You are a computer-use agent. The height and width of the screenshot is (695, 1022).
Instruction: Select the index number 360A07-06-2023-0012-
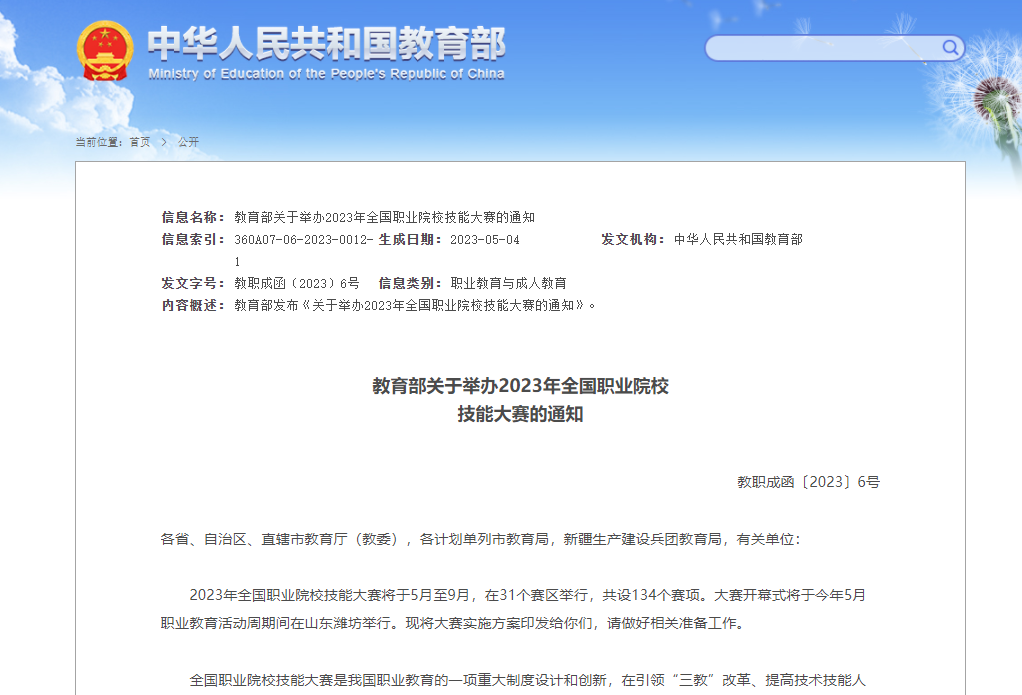pos(303,240)
